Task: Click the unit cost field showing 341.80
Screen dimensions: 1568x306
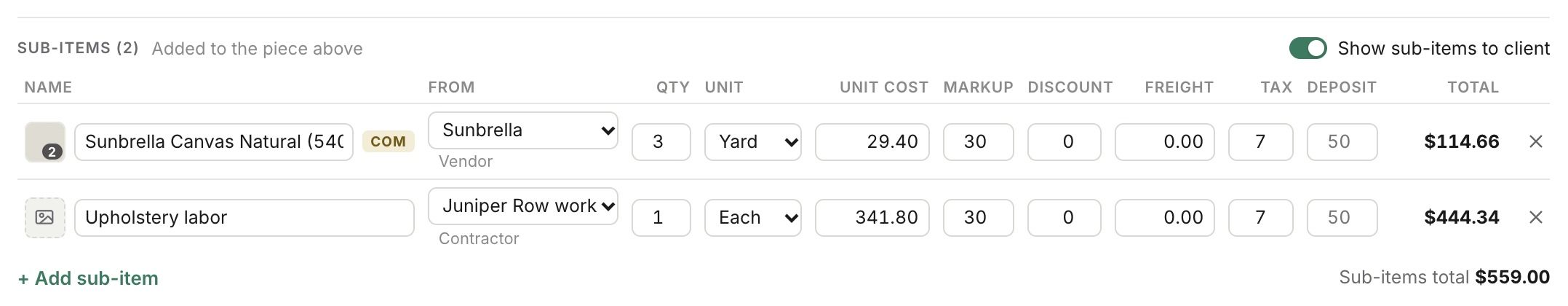Action: click(x=872, y=217)
